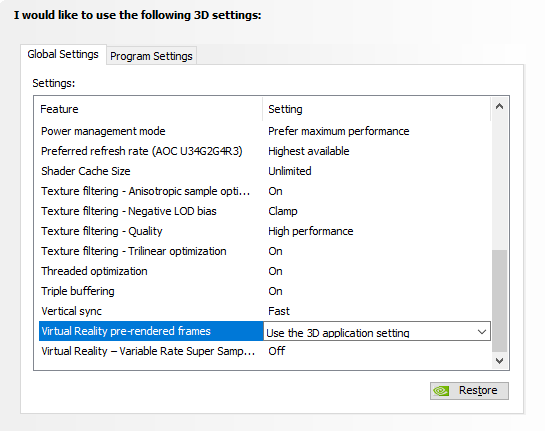Select Texture filtering - Trilinear optimization row
The image size is (545, 431).
(x=265, y=251)
